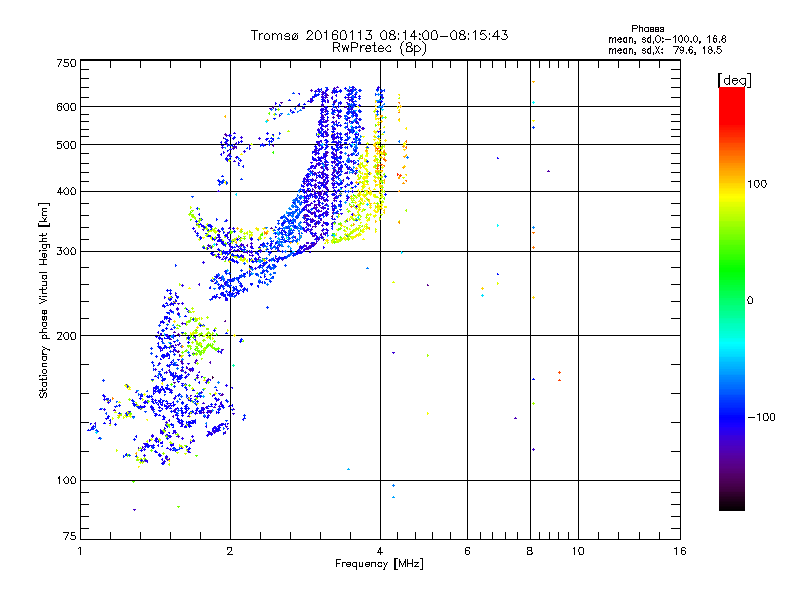Click the y-axis tick label '200'
Image resolution: width=800 pixels, height=600 pixels.
[x=67, y=336]
